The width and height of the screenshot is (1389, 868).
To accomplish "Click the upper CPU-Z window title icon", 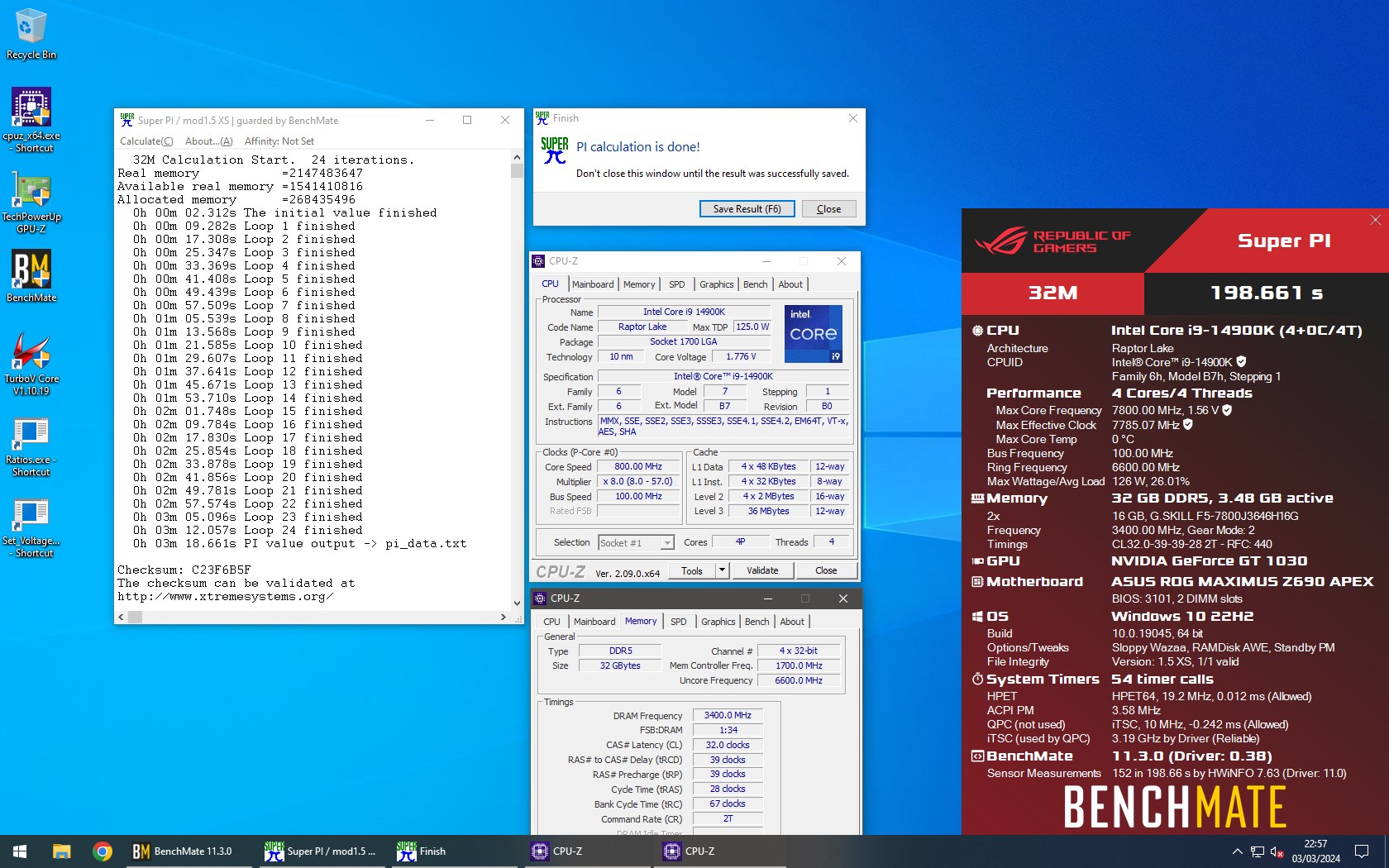I will (x=538, y=261).
